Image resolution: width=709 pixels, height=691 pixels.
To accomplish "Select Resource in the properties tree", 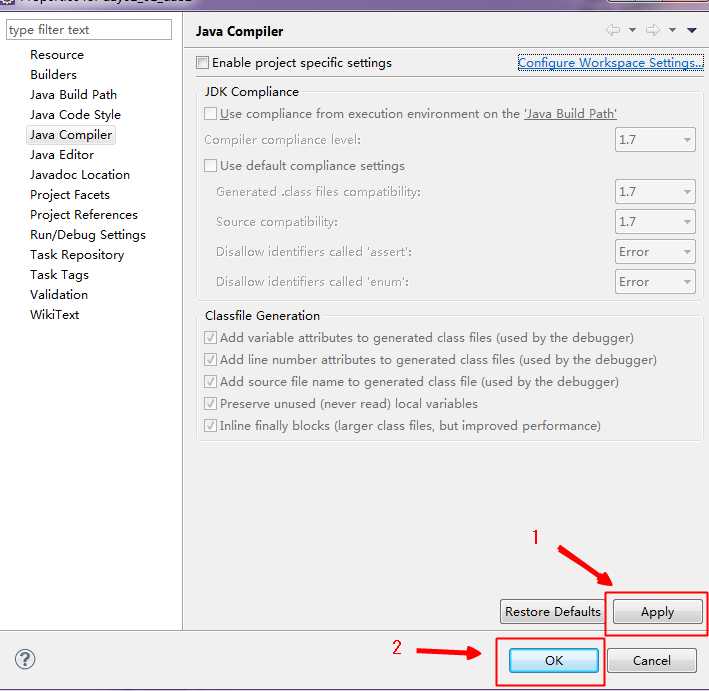I will (x=57, y=55).
